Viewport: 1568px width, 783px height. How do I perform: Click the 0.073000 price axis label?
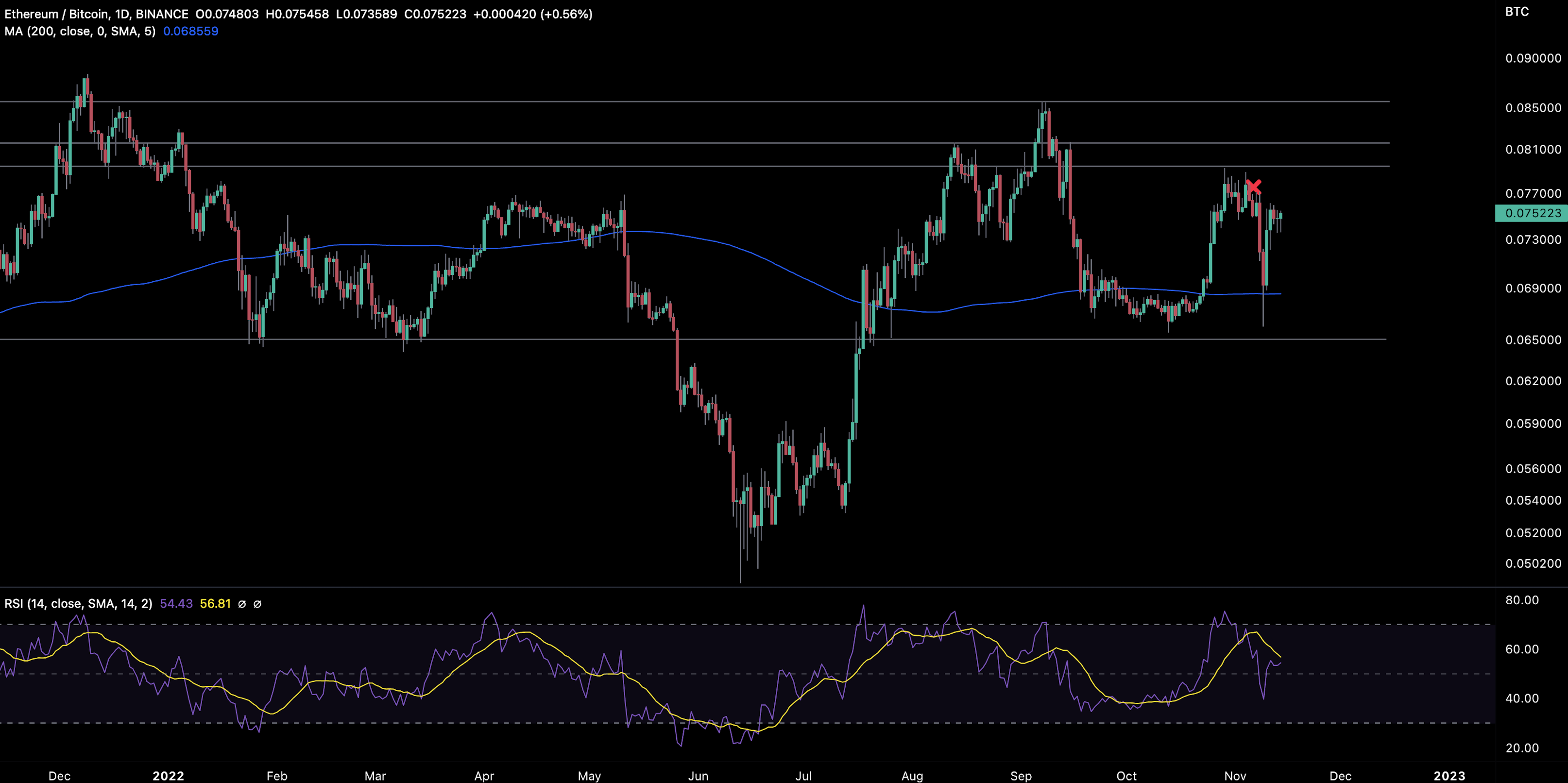[1534, 239]
